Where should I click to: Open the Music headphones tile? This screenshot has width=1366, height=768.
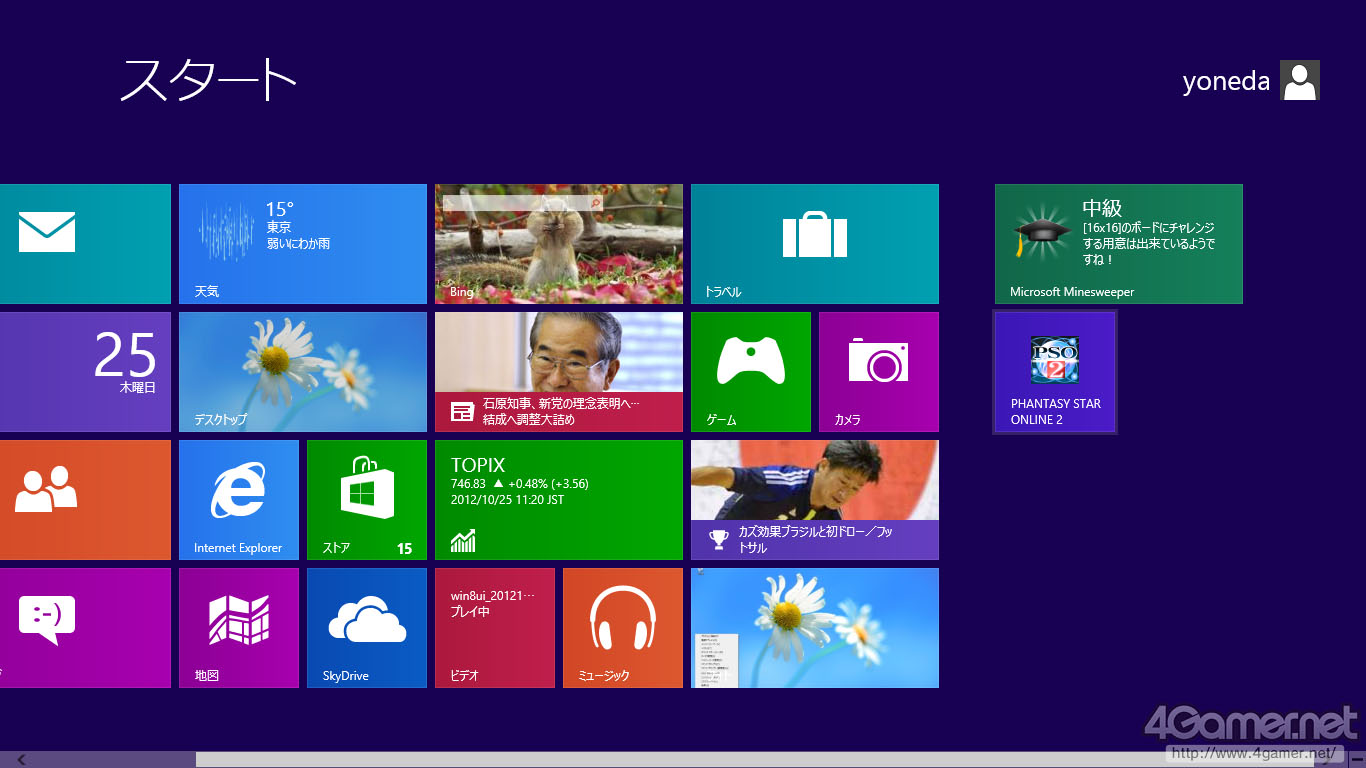pyautogui.click(x=622, y=627)
